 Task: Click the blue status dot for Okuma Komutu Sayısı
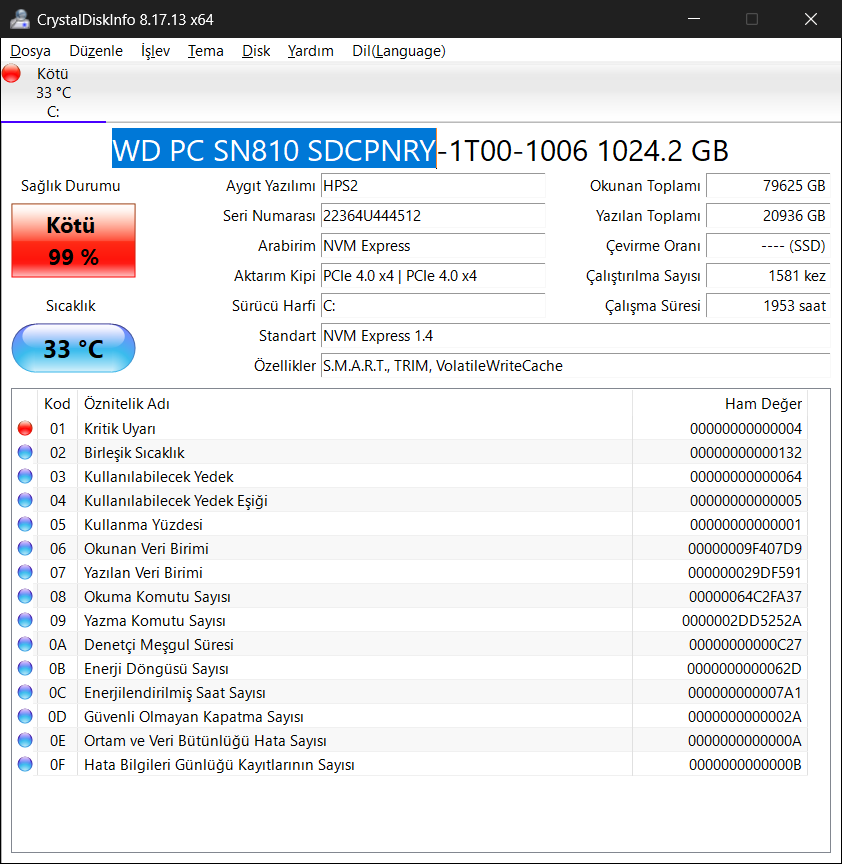tap(25, 596)
